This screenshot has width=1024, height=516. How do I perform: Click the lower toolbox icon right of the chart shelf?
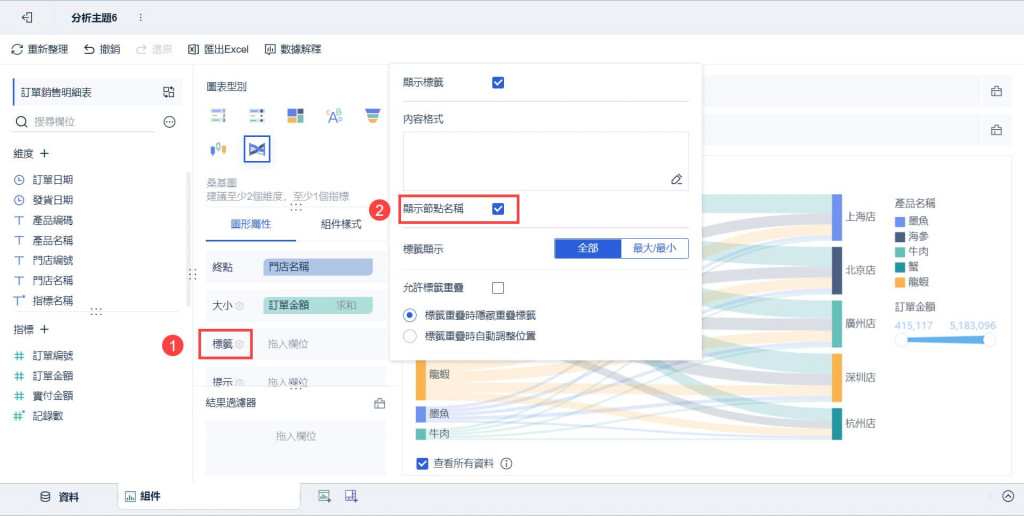click(996, 130)
